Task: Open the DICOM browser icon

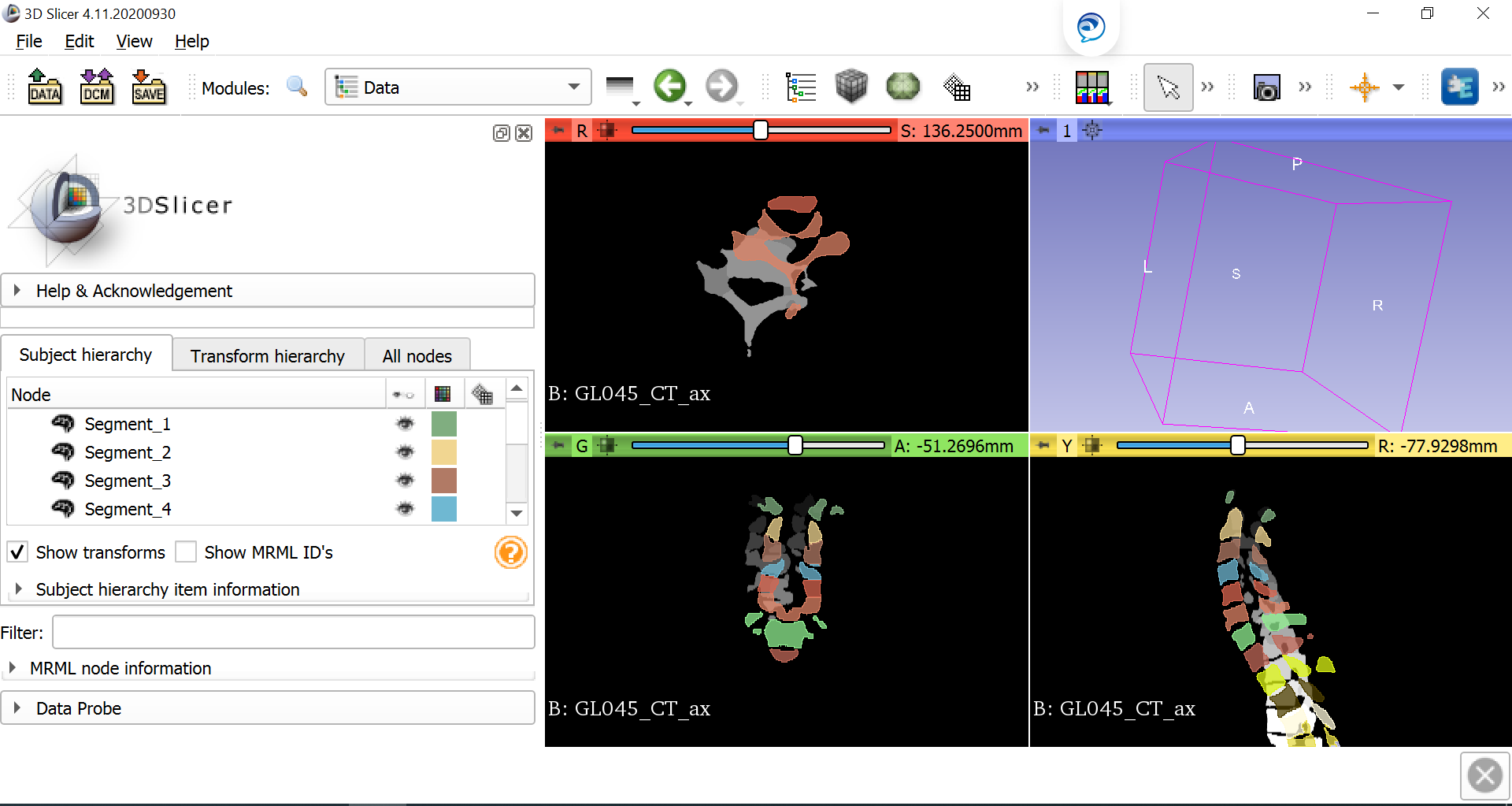Action: click(x=97, y=87)
